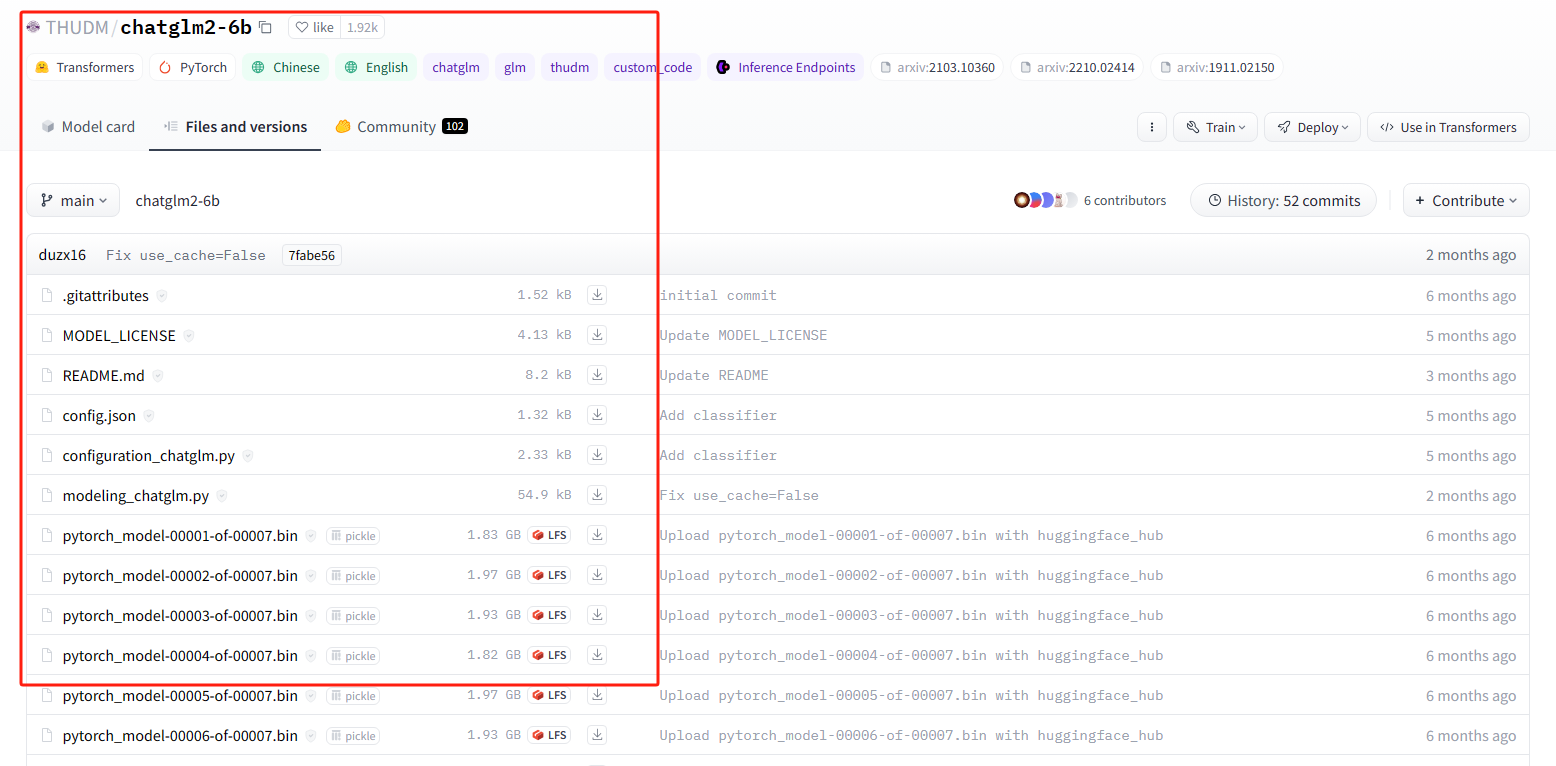Click pickle badge for pytorch_model-00002-of-00007.bin

tap(353, 576)
